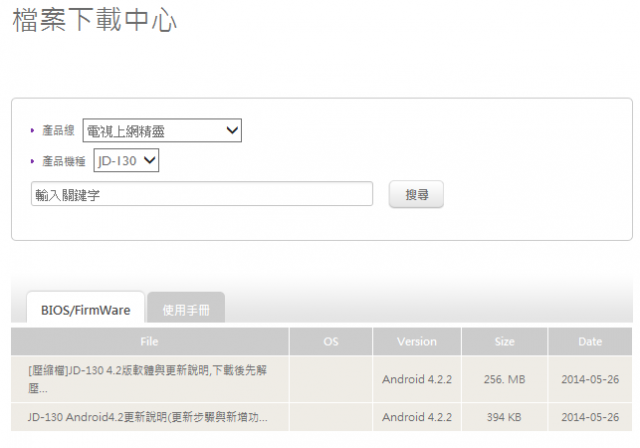This screenshot has width=640, height=448.
Task: Click the File column header
Action: tap(149, 342)
